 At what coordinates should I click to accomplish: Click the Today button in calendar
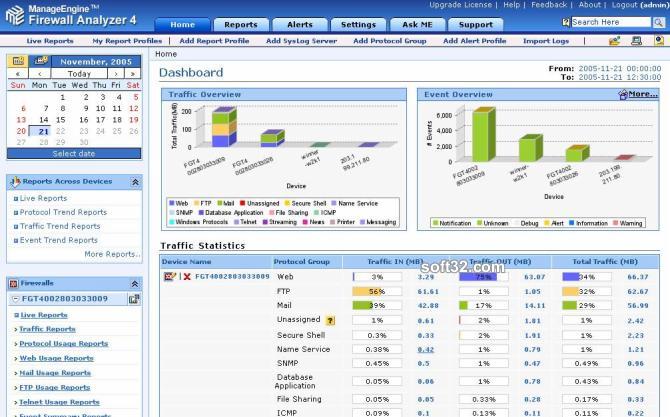pyautogui.click(x=79, y=73)
